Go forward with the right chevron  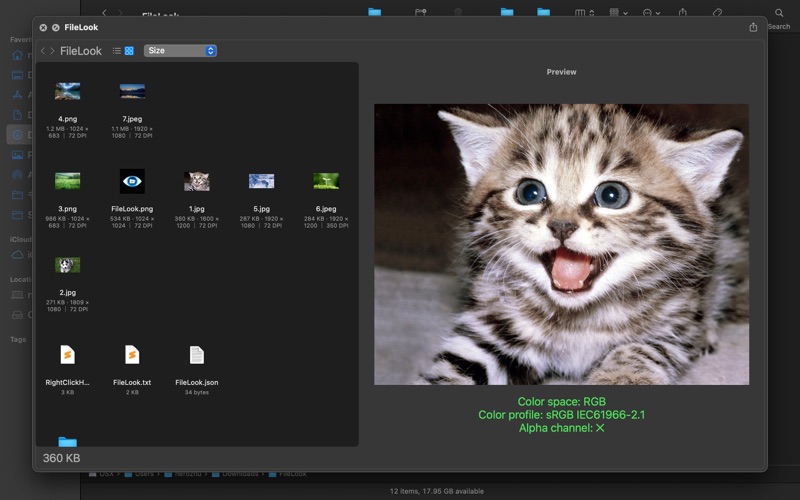[52, 51]
